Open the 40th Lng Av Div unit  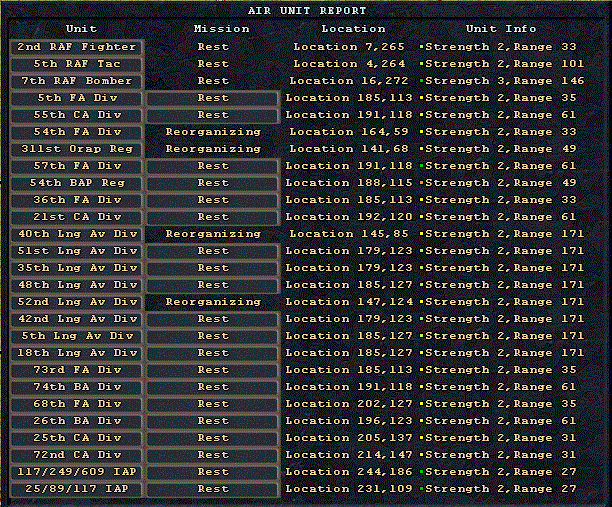pyautogui.click(x=77, y=234)
